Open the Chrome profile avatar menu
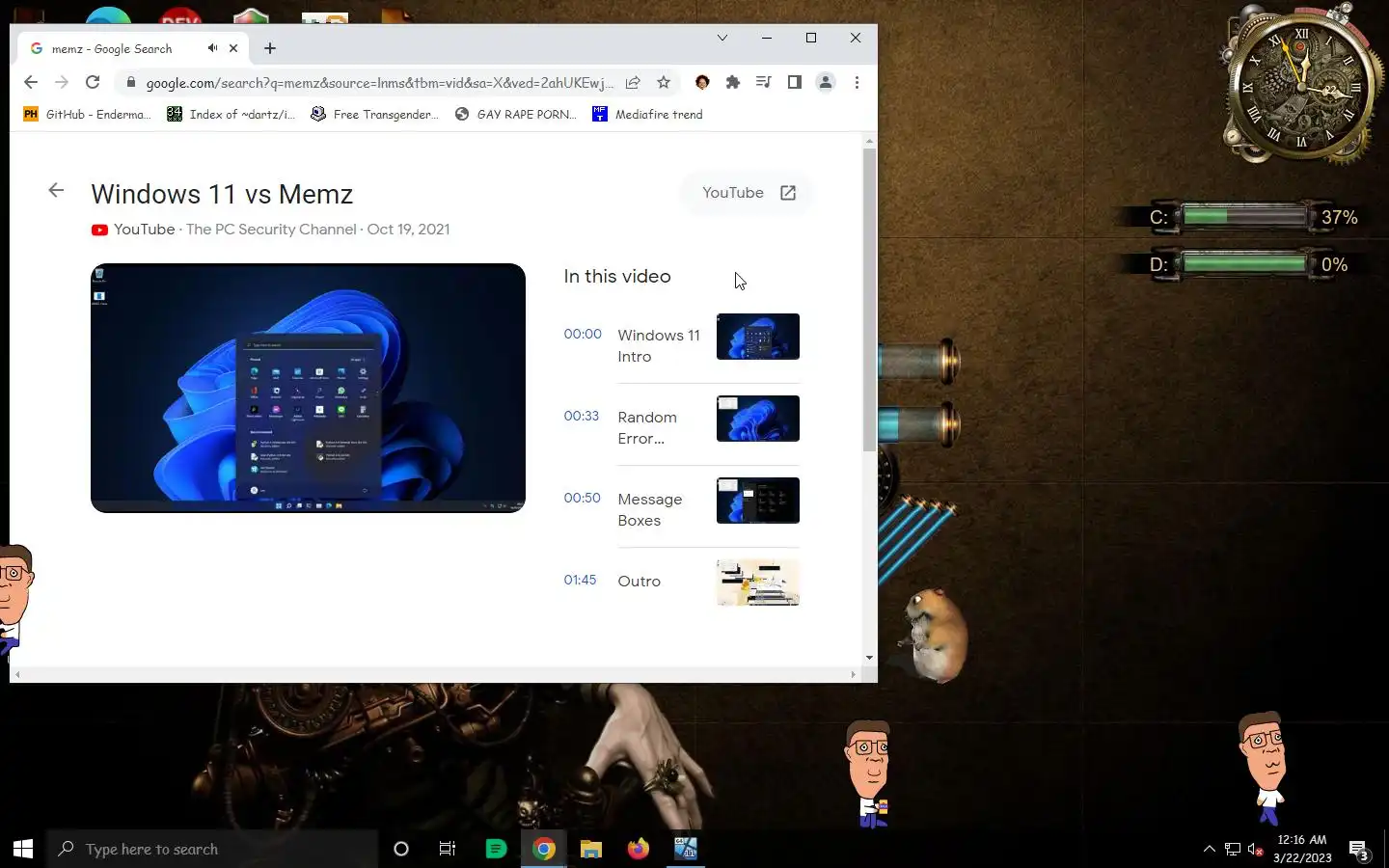1389x868 pixels. [826, 83]
